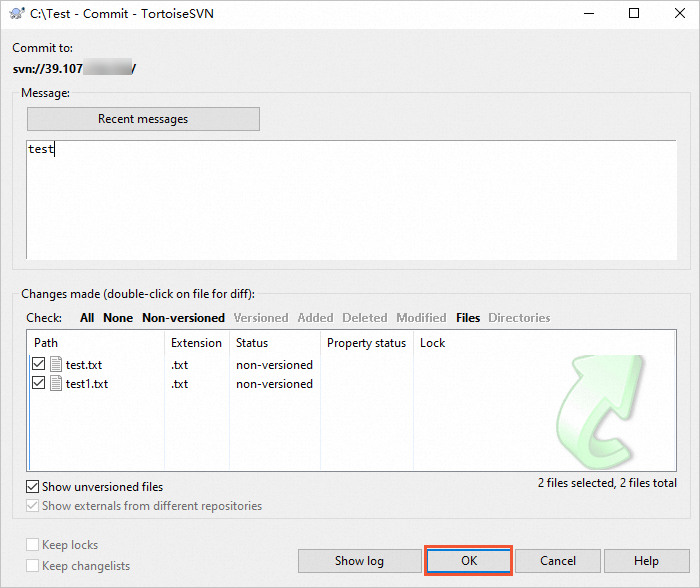Click the test.txt file icon
The width and height of the screenshot is (700, 588).
click(x=56, y=364)
